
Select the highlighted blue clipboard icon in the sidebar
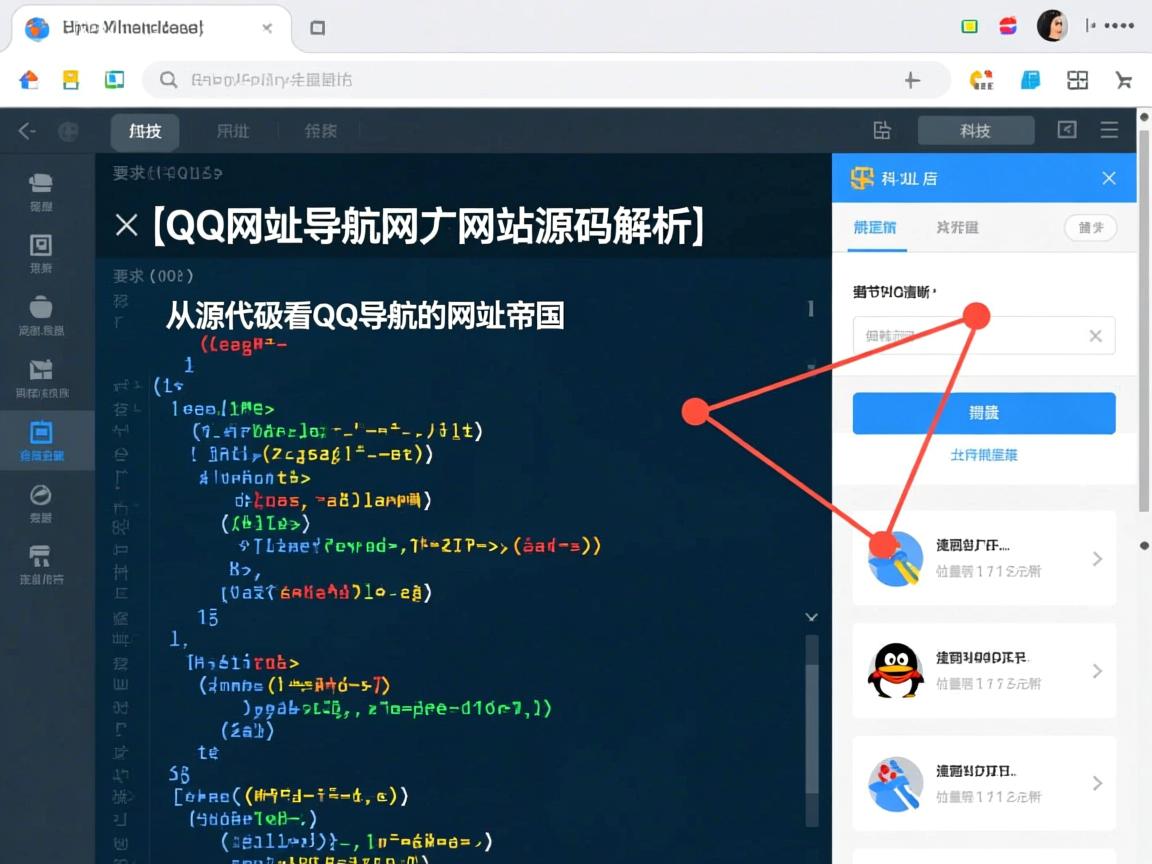click(40, 433)
